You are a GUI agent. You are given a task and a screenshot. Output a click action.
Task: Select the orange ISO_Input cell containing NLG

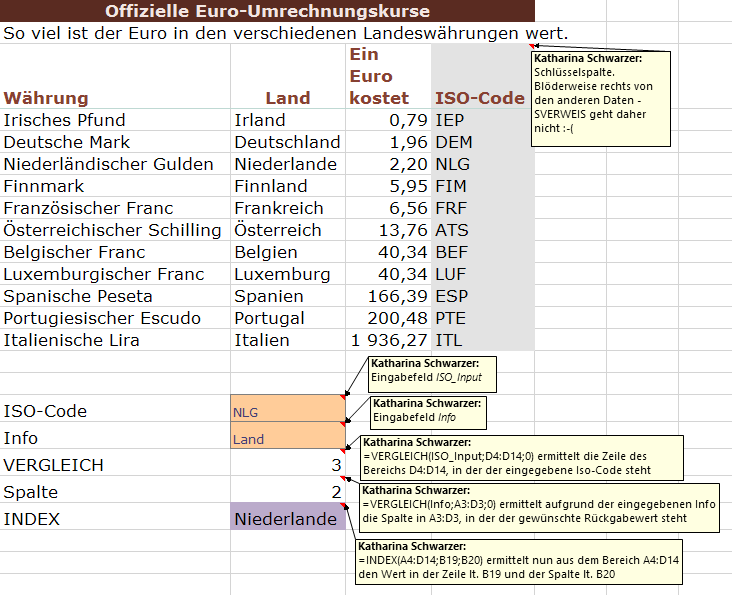(x=287, y=411)
